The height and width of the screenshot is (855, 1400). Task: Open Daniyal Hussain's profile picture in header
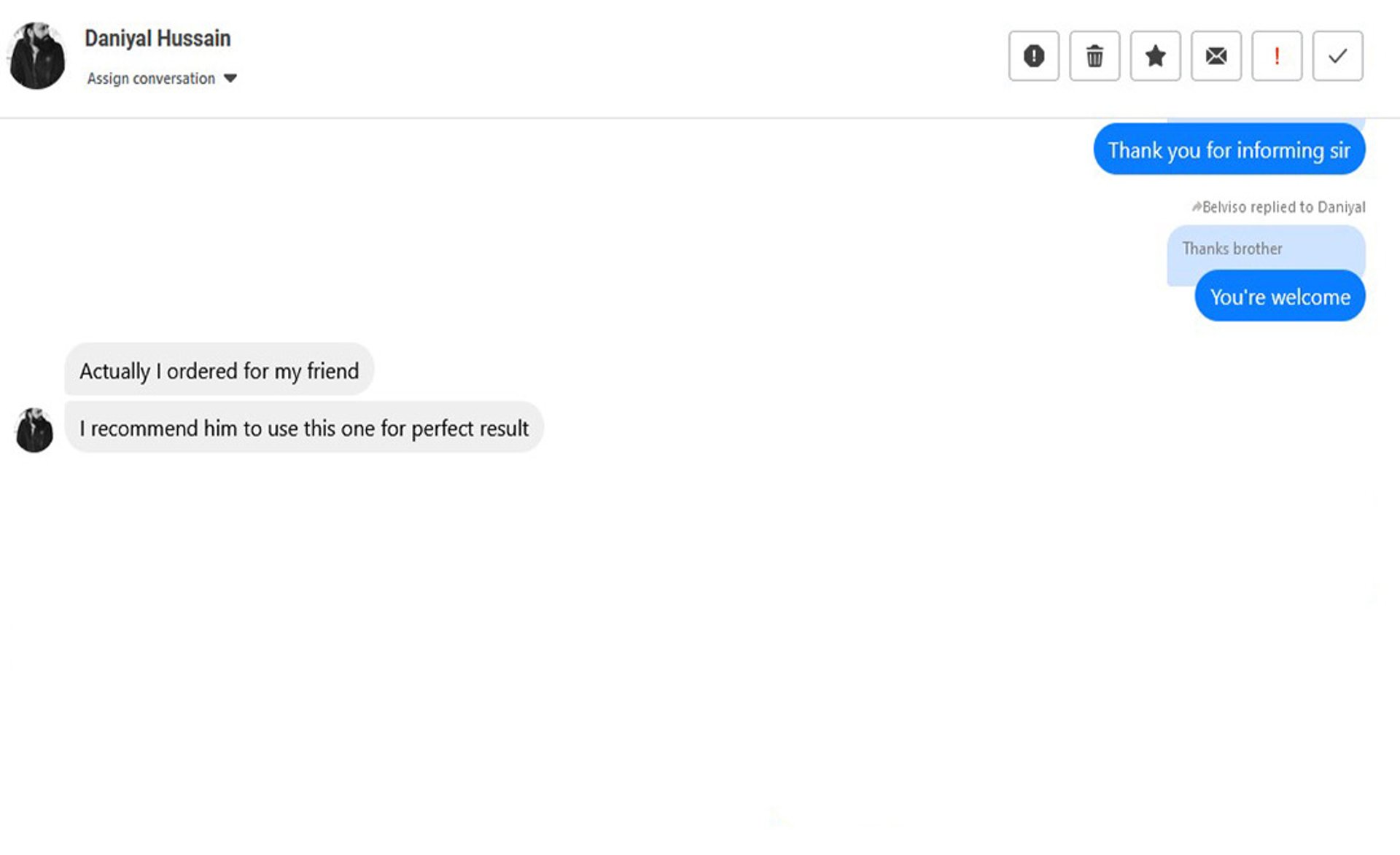point(36,56)
